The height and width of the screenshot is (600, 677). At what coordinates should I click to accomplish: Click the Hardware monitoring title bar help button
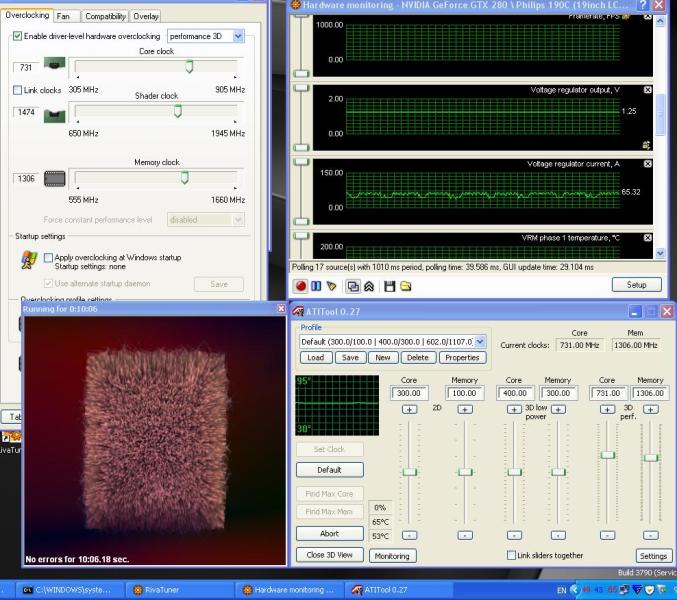coord(643,5)
